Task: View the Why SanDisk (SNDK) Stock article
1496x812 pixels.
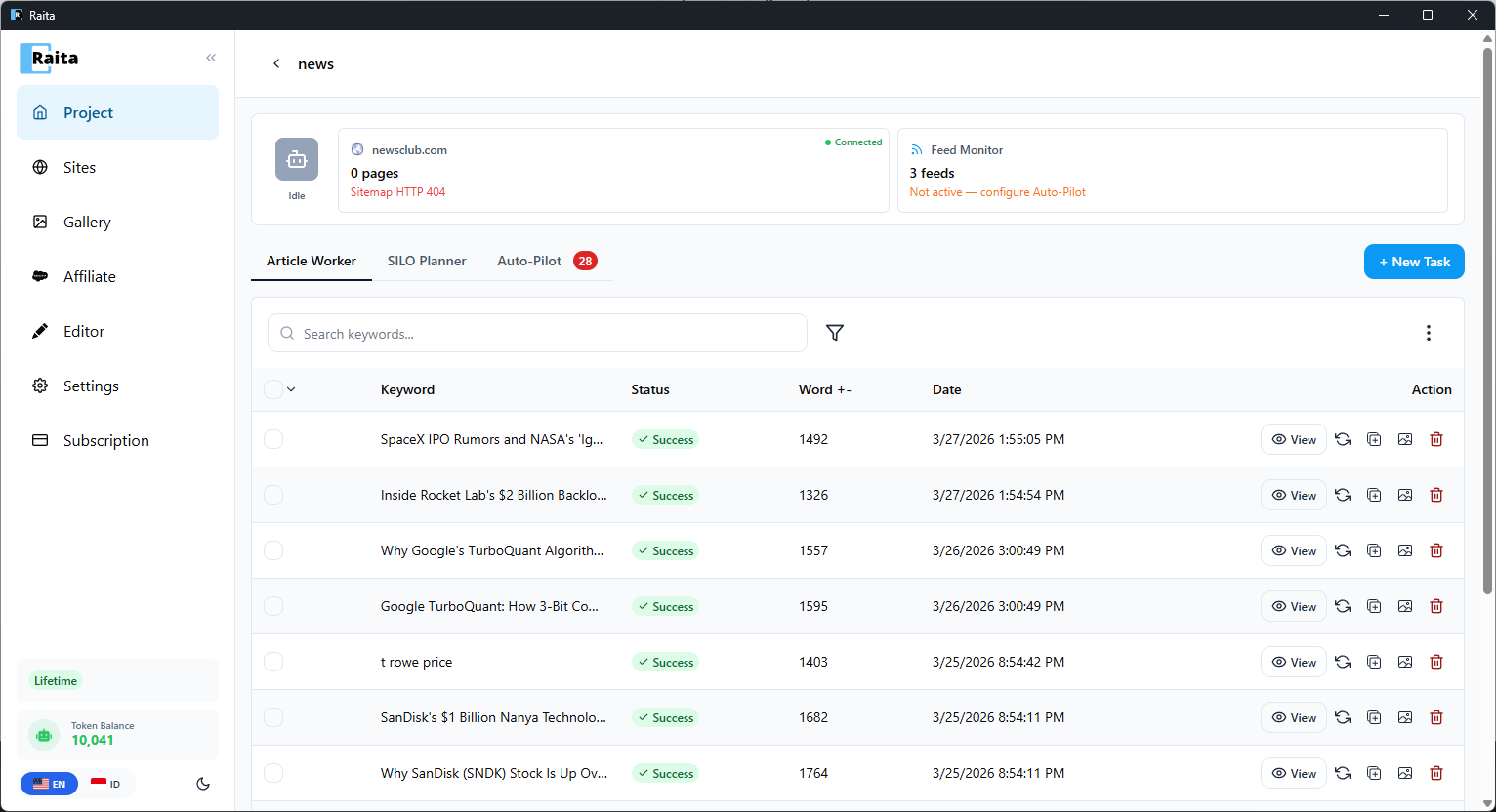Action: coord(1294,773)
